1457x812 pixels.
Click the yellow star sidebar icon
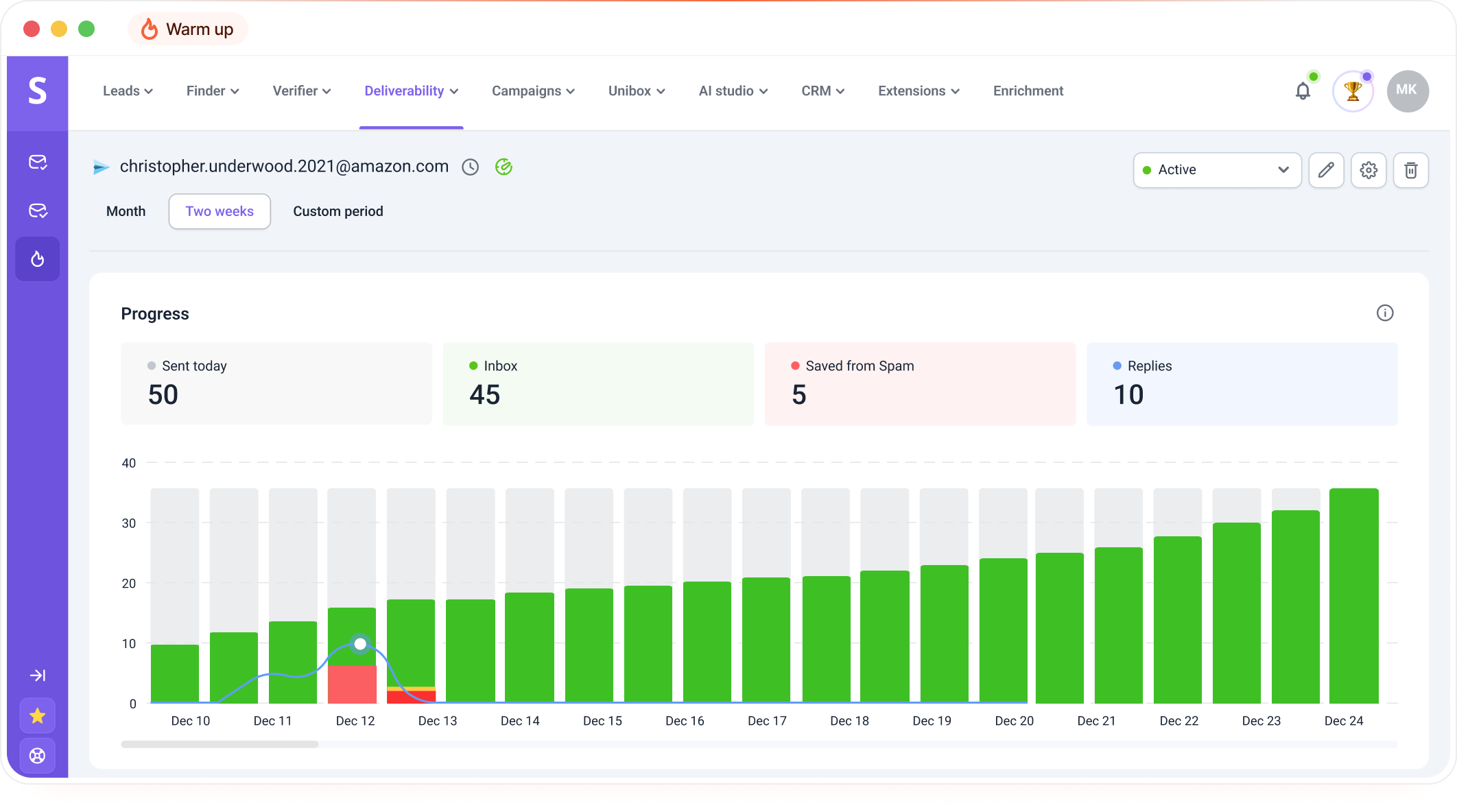pyautogui.click(x=38, y=717)
